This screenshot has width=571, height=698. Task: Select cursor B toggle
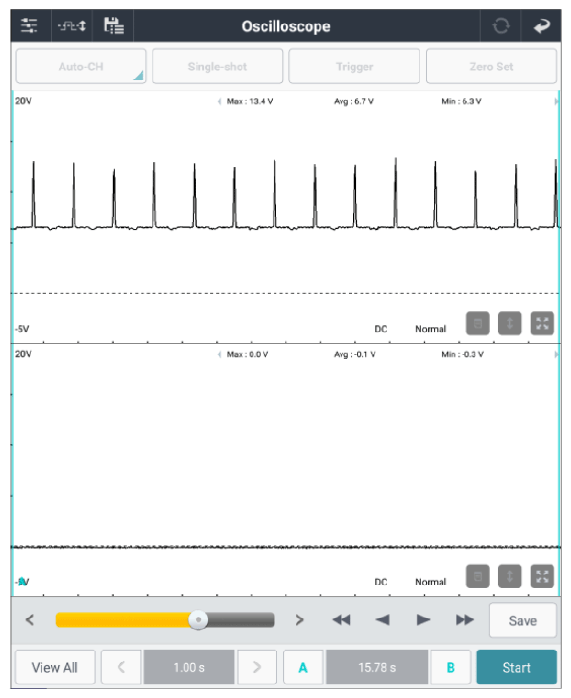(450, 667)
